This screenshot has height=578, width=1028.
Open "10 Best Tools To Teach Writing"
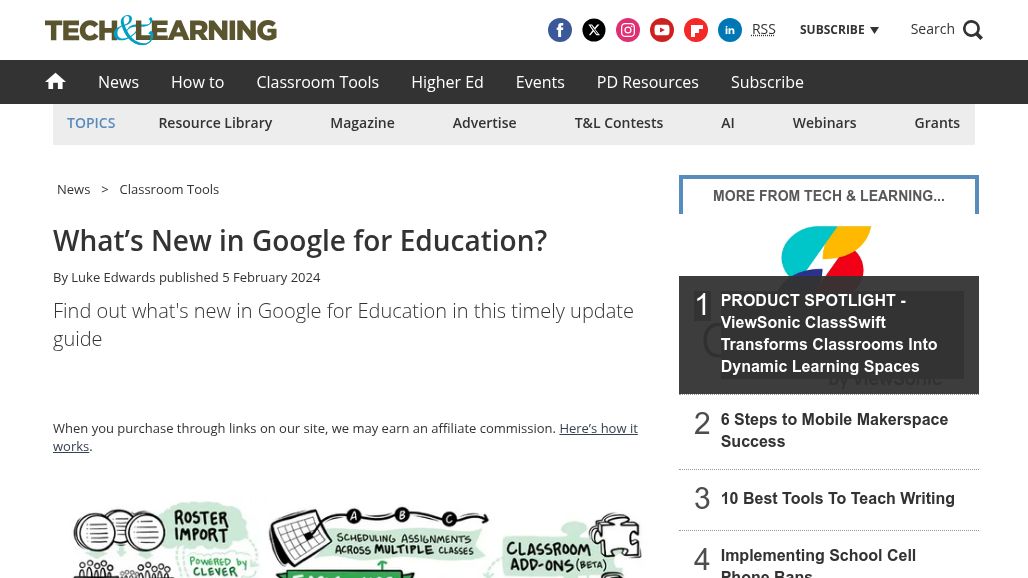click(x=837, y=498)
